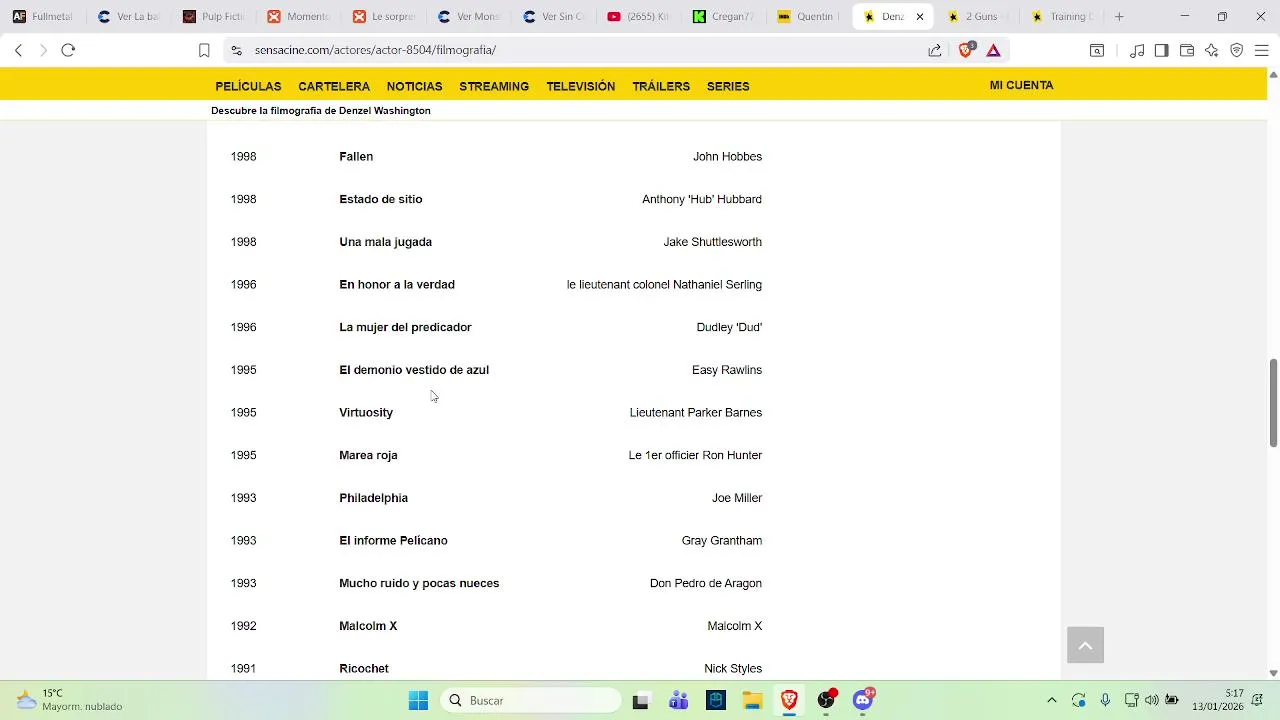The height and width of the screenshot is (720, 1280).
Task: Open Brave Shields panel
Action: [965, 50]
